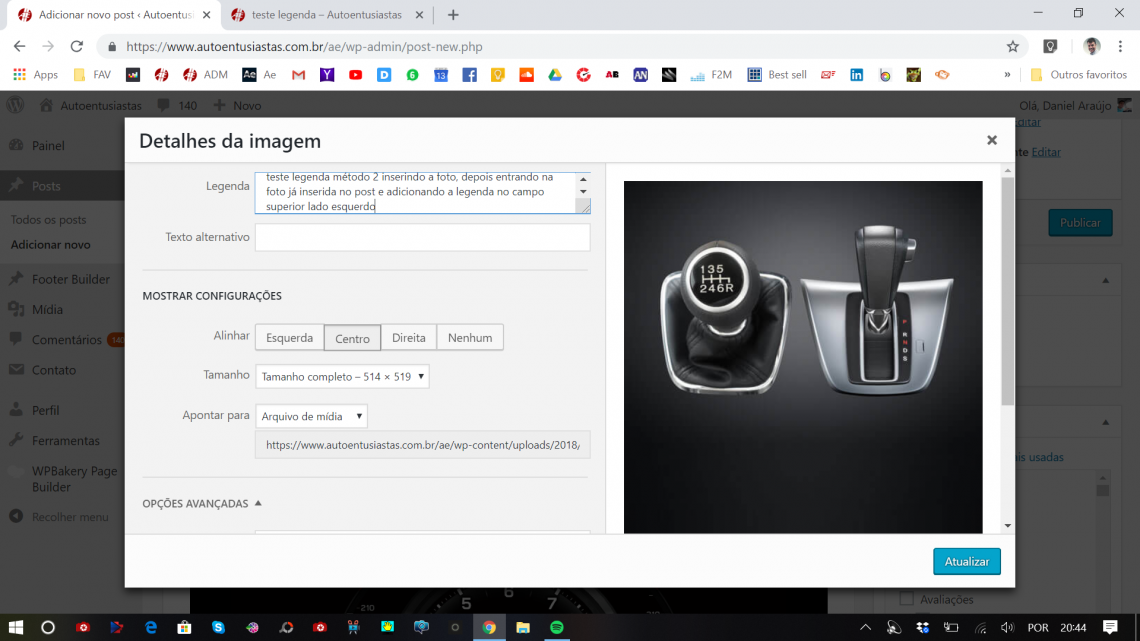Open the Apontar para dropdown
The image size is (1140, 641).
tap(311, 416)
